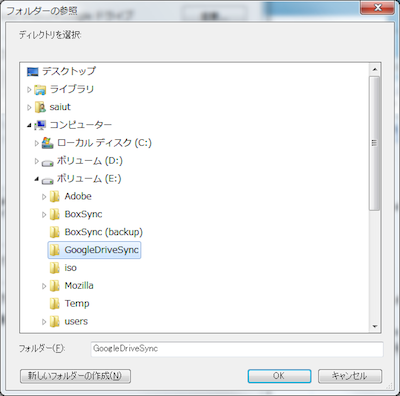Viewport: 400px width, 396px height.
Task: Select the Temp folder
Action: click(x=70, y=304)
